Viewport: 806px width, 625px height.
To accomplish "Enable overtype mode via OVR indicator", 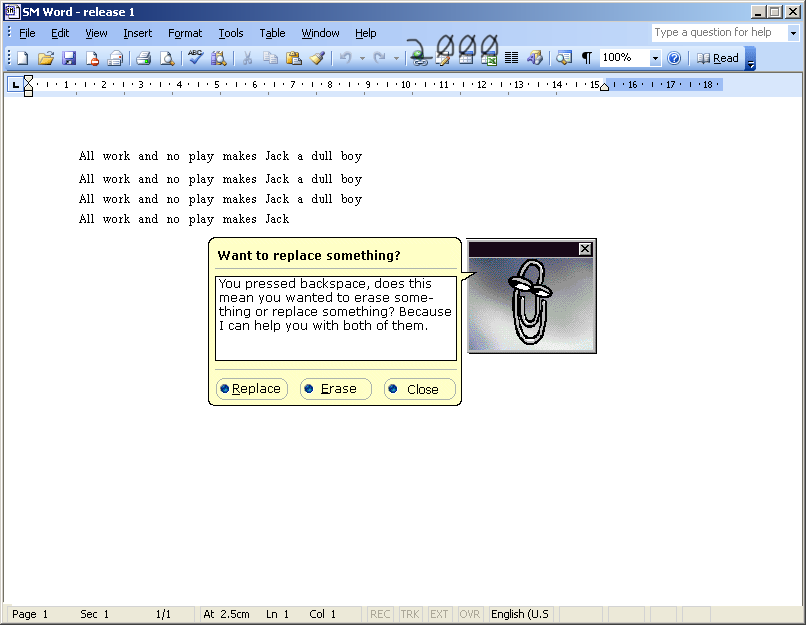I will click(469, 614).
